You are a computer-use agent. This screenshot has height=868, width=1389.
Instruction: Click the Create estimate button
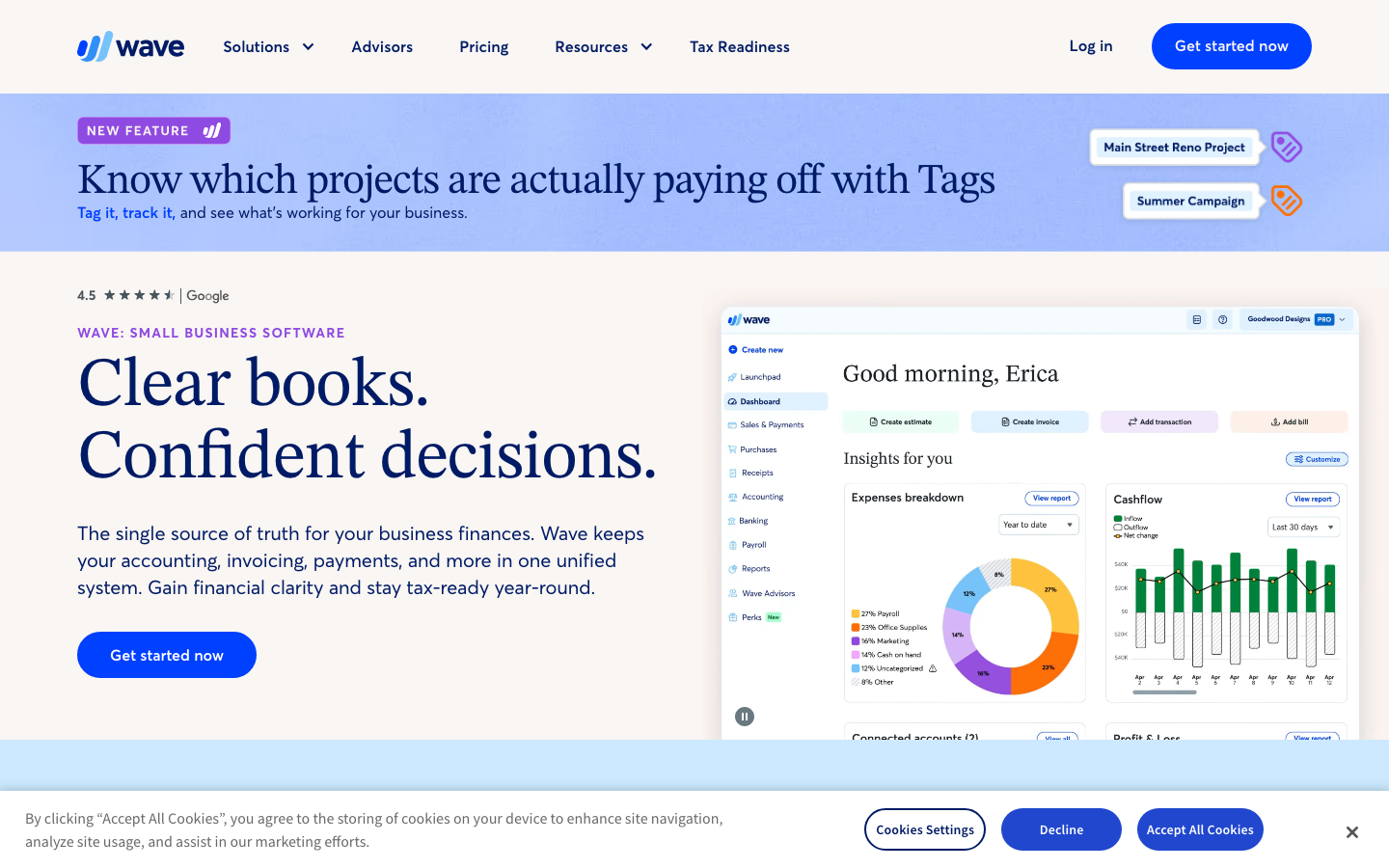point(900,421)
